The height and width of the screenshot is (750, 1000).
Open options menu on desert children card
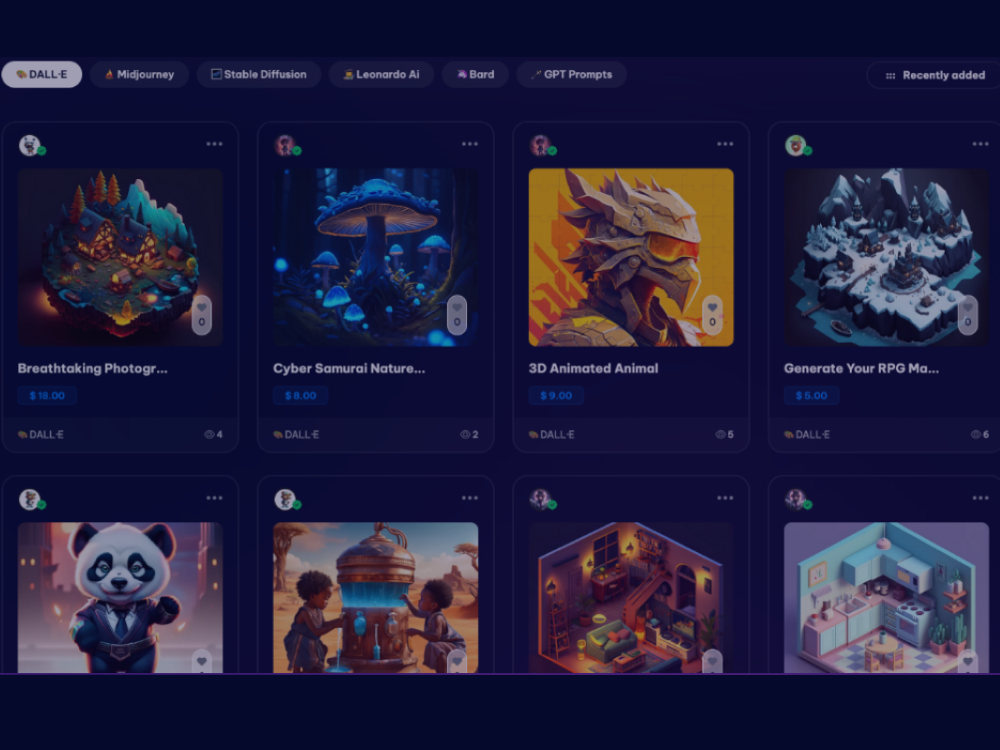pyautogui.click(x=470, y=498)
